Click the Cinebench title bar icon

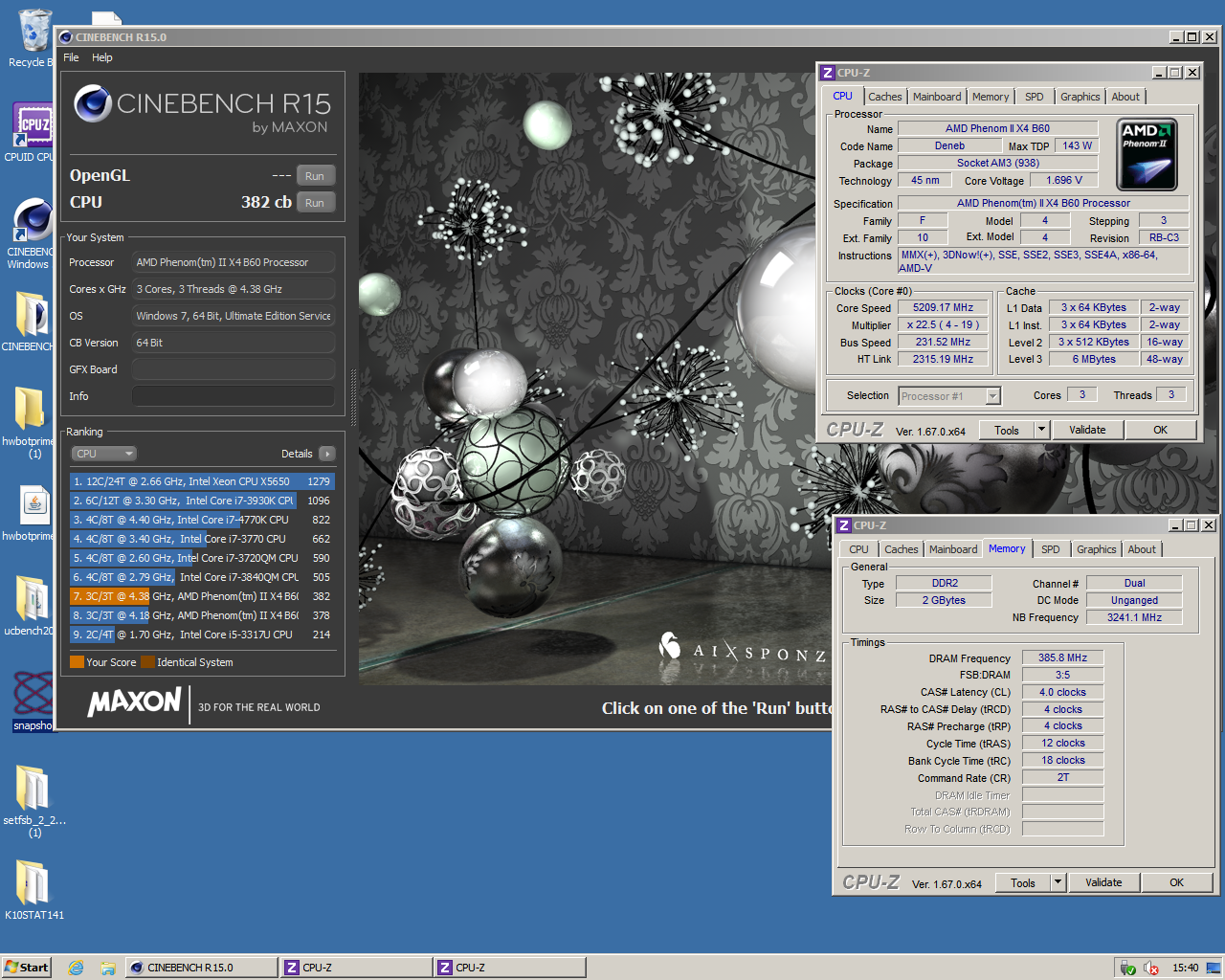point(66,37)
